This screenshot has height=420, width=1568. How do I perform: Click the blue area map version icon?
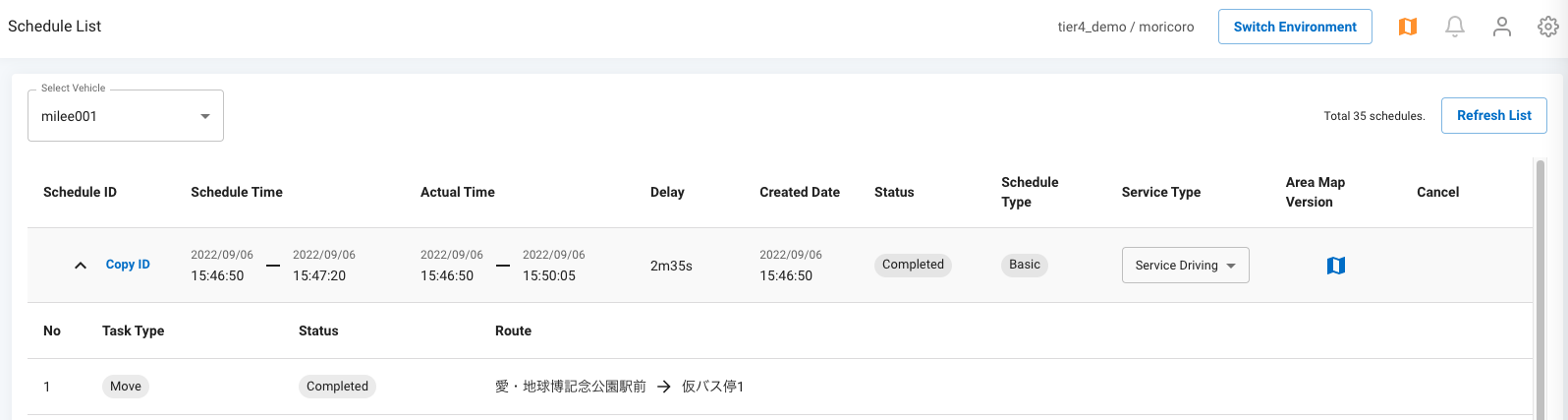(x=1335, y=266)
